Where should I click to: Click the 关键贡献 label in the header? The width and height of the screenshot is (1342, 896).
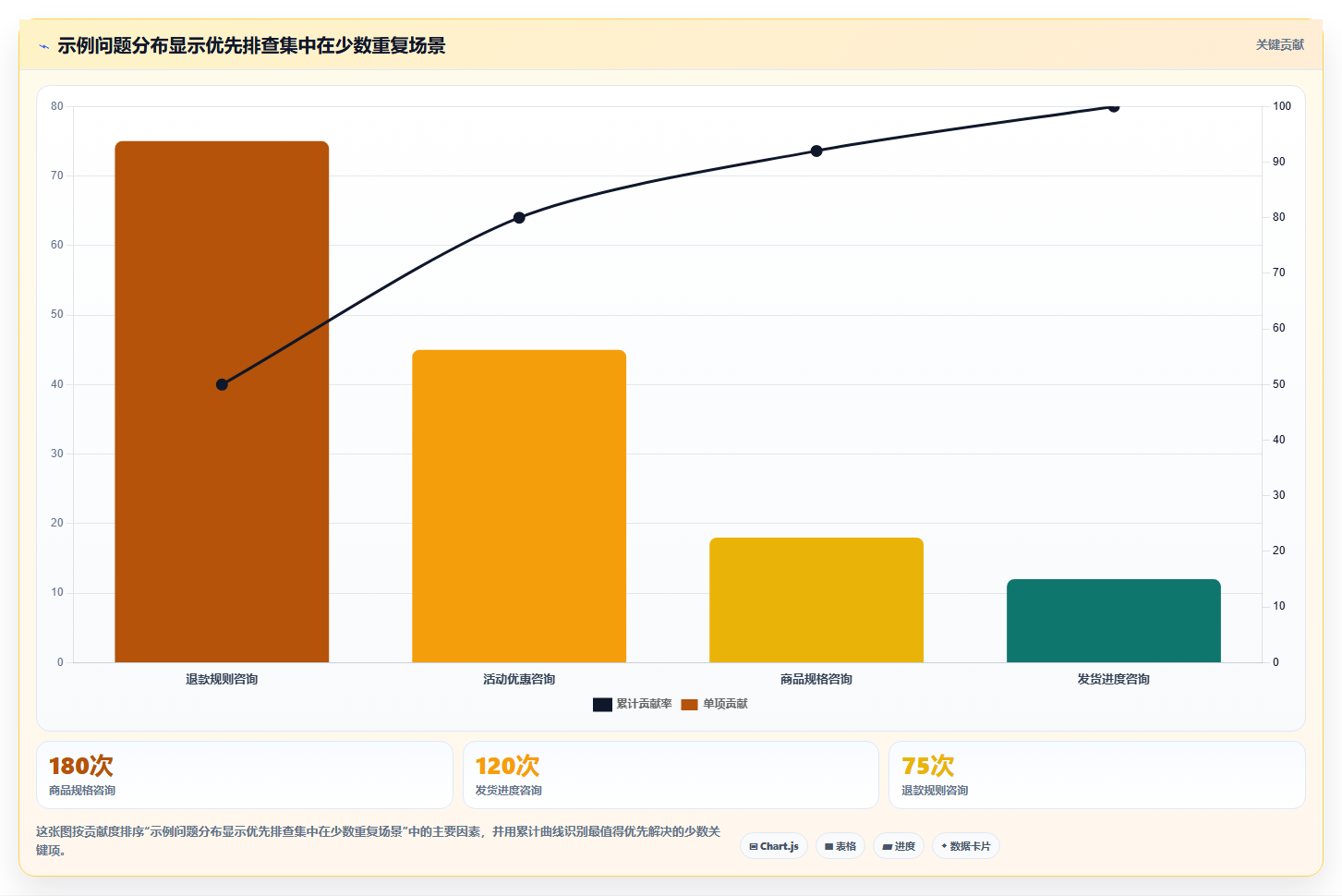1279,44
